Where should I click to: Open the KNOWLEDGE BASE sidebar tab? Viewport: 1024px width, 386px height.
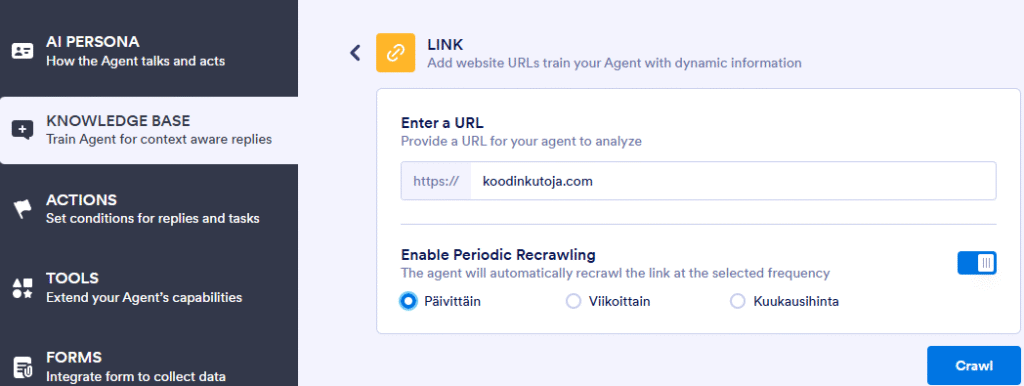point(149,130)
